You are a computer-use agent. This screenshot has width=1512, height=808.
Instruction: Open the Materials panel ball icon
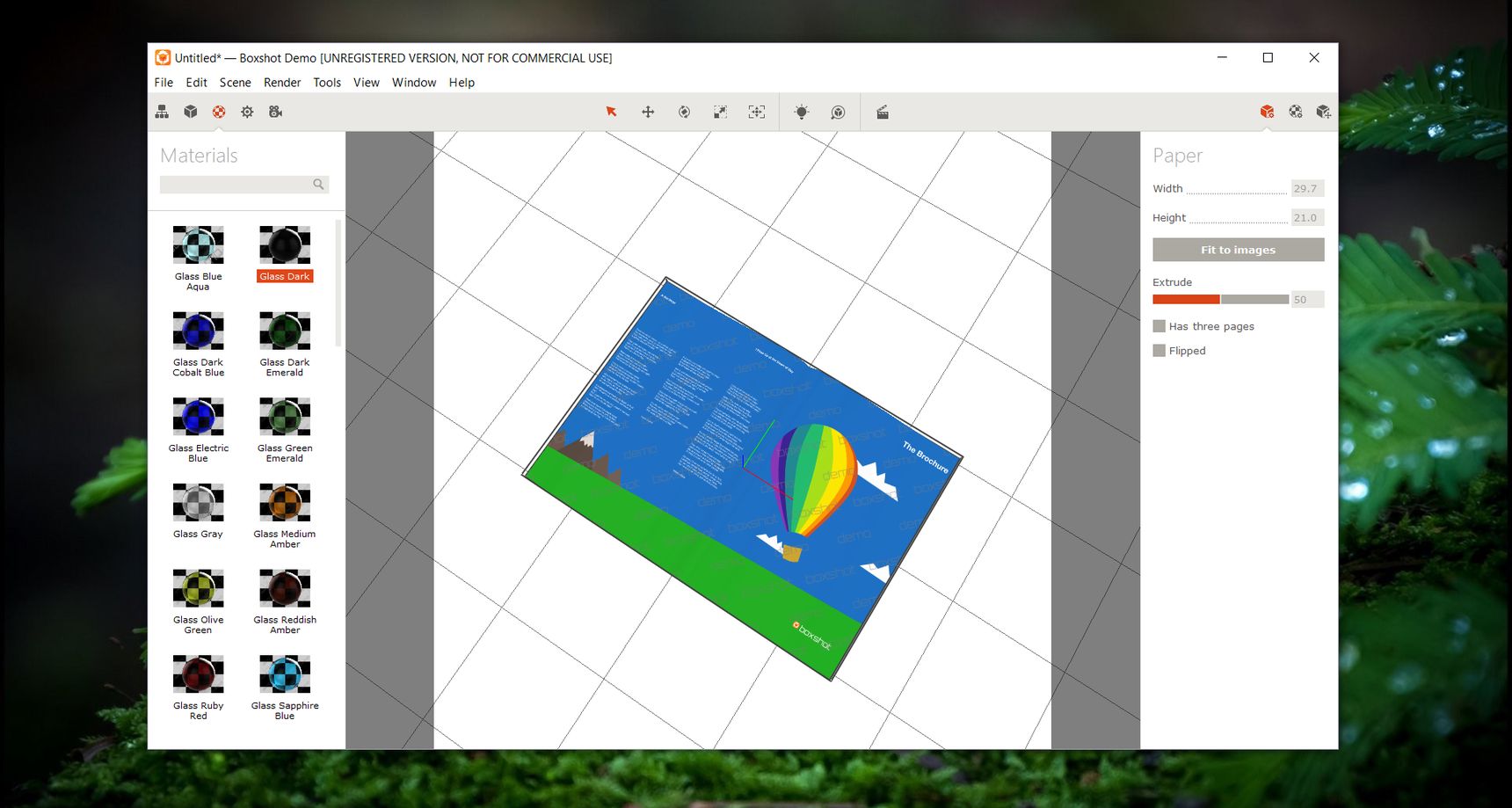tap(219, 112)
